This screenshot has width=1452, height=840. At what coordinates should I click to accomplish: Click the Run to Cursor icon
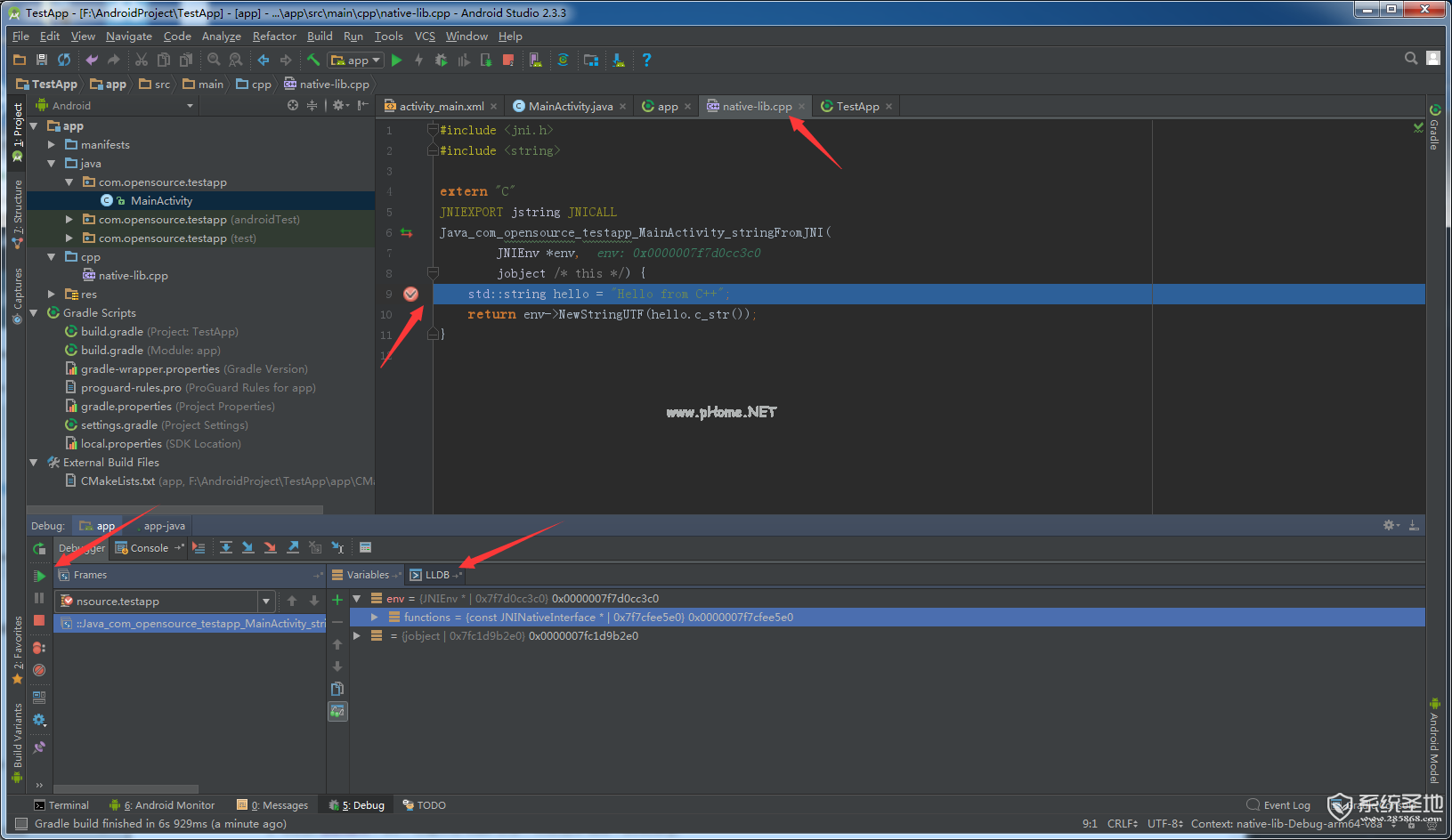click(x=337, y=548)
